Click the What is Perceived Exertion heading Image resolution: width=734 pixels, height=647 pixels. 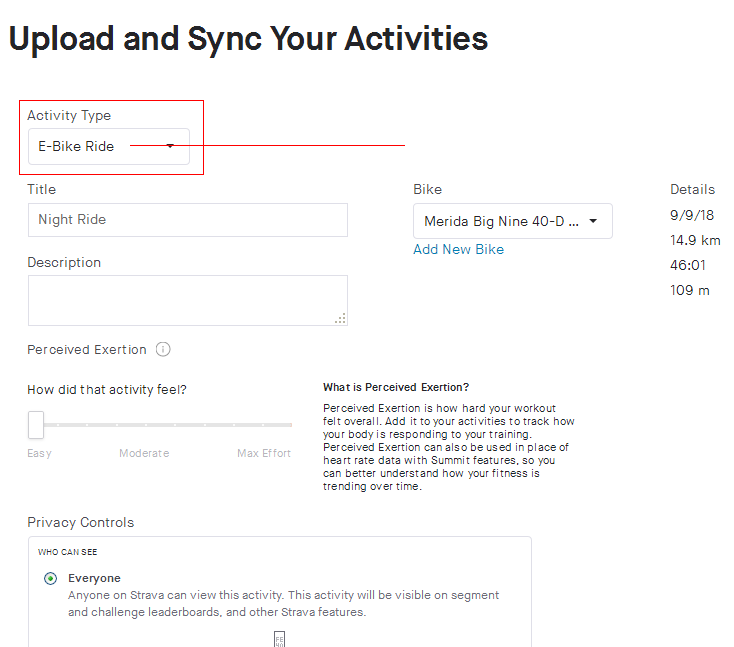(396, 387)
